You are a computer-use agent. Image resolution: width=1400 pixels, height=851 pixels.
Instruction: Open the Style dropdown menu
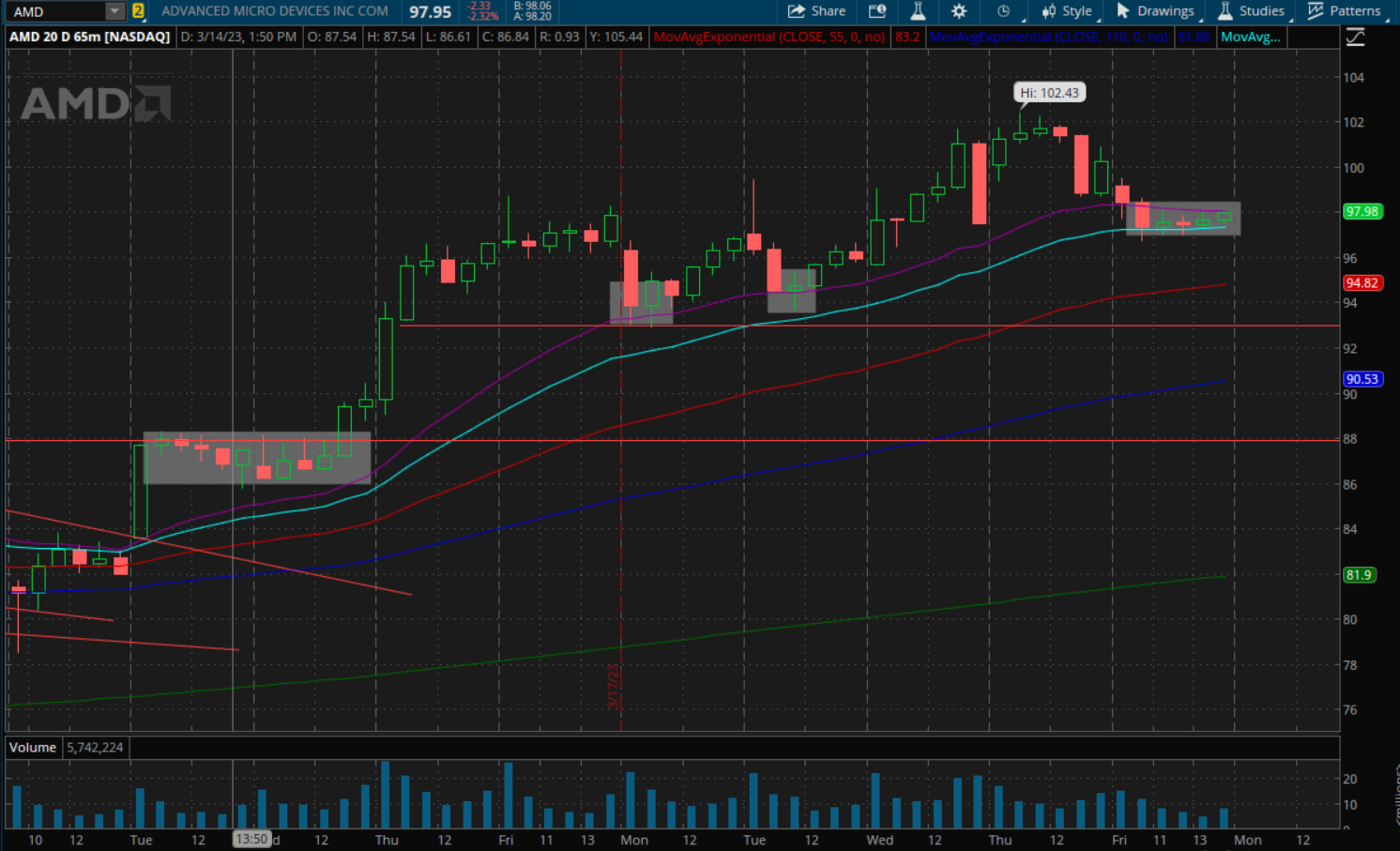(x=1067, y=11)
